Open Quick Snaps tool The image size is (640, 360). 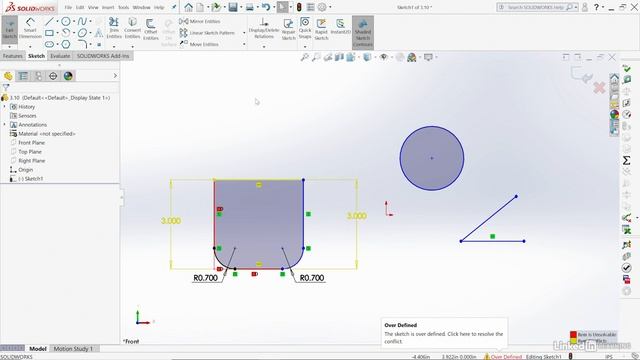(x=305, y=28)
